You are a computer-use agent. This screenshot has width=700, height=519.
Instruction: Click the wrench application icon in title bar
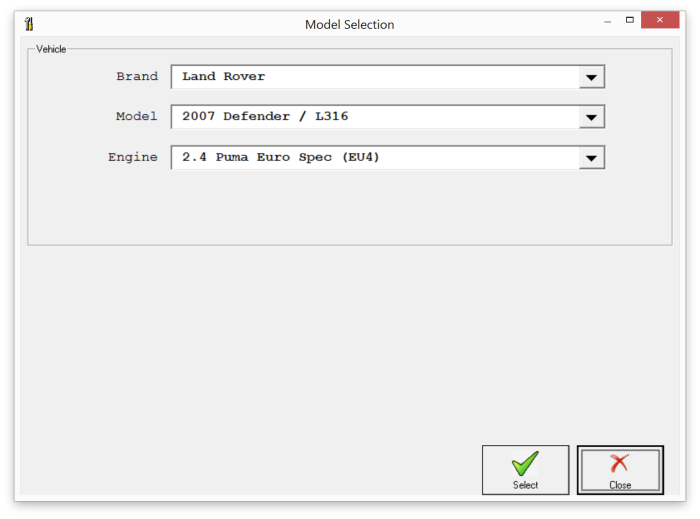tap(29, 24)
